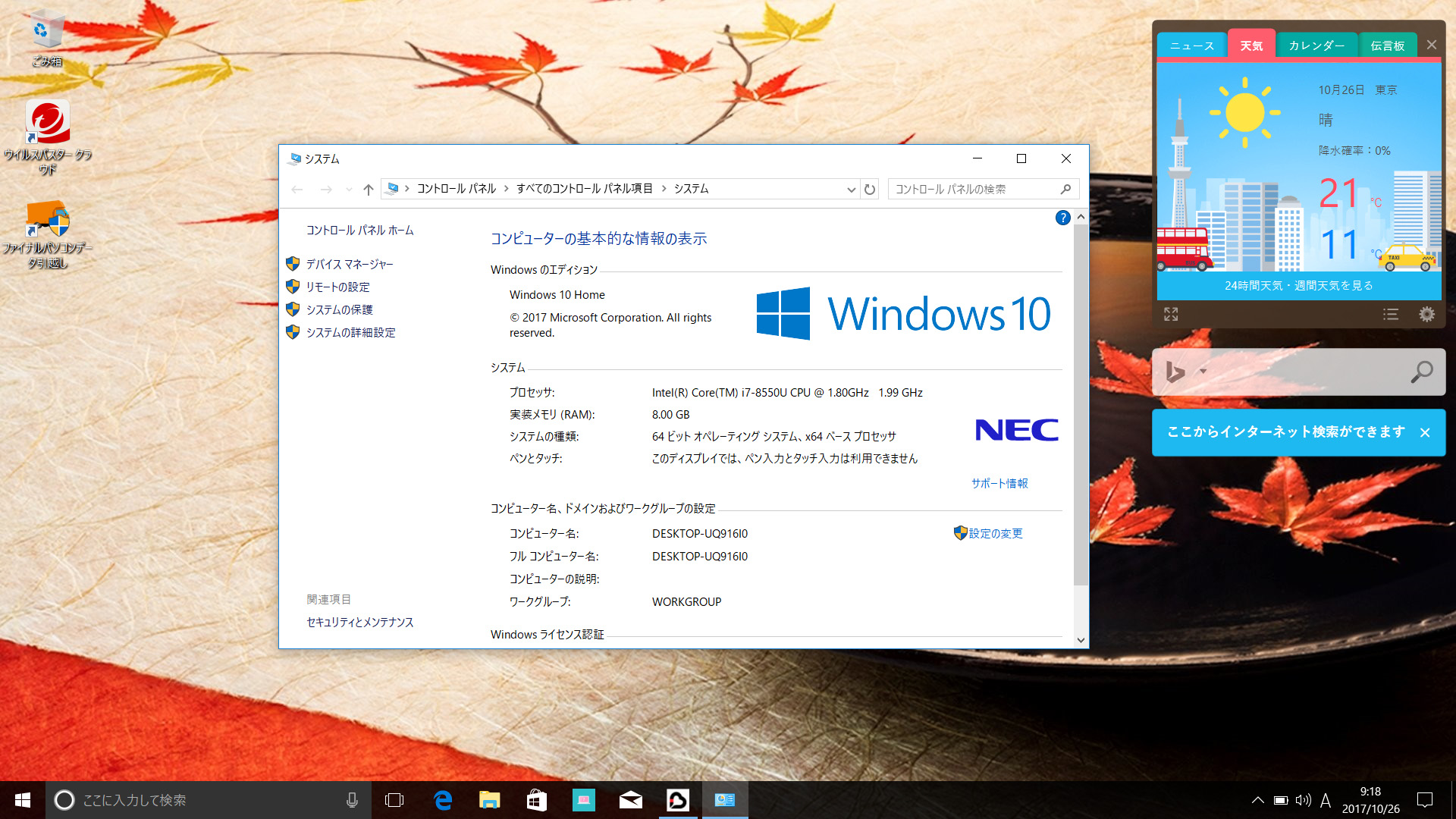Click the 設定の変更 link
The width and height of the screenshot is (1456, 819).
pyautogui.click(x=995, y=533)
